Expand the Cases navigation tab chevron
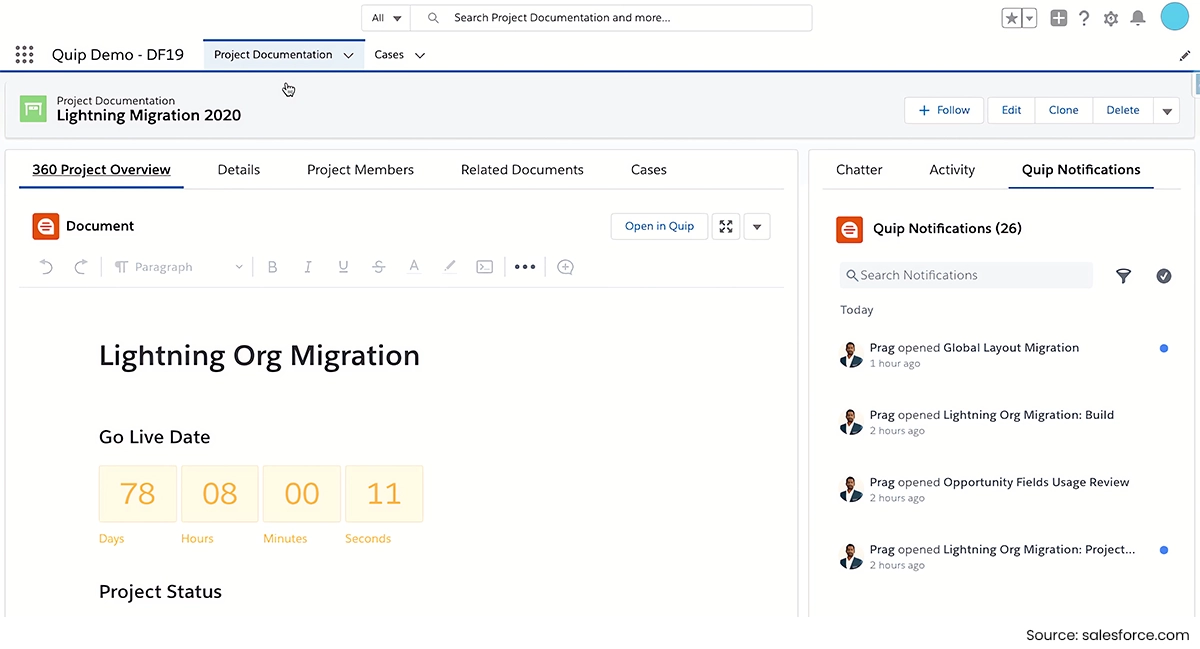The height and width of the screenshot is (649, 1200). click(420, 56)
